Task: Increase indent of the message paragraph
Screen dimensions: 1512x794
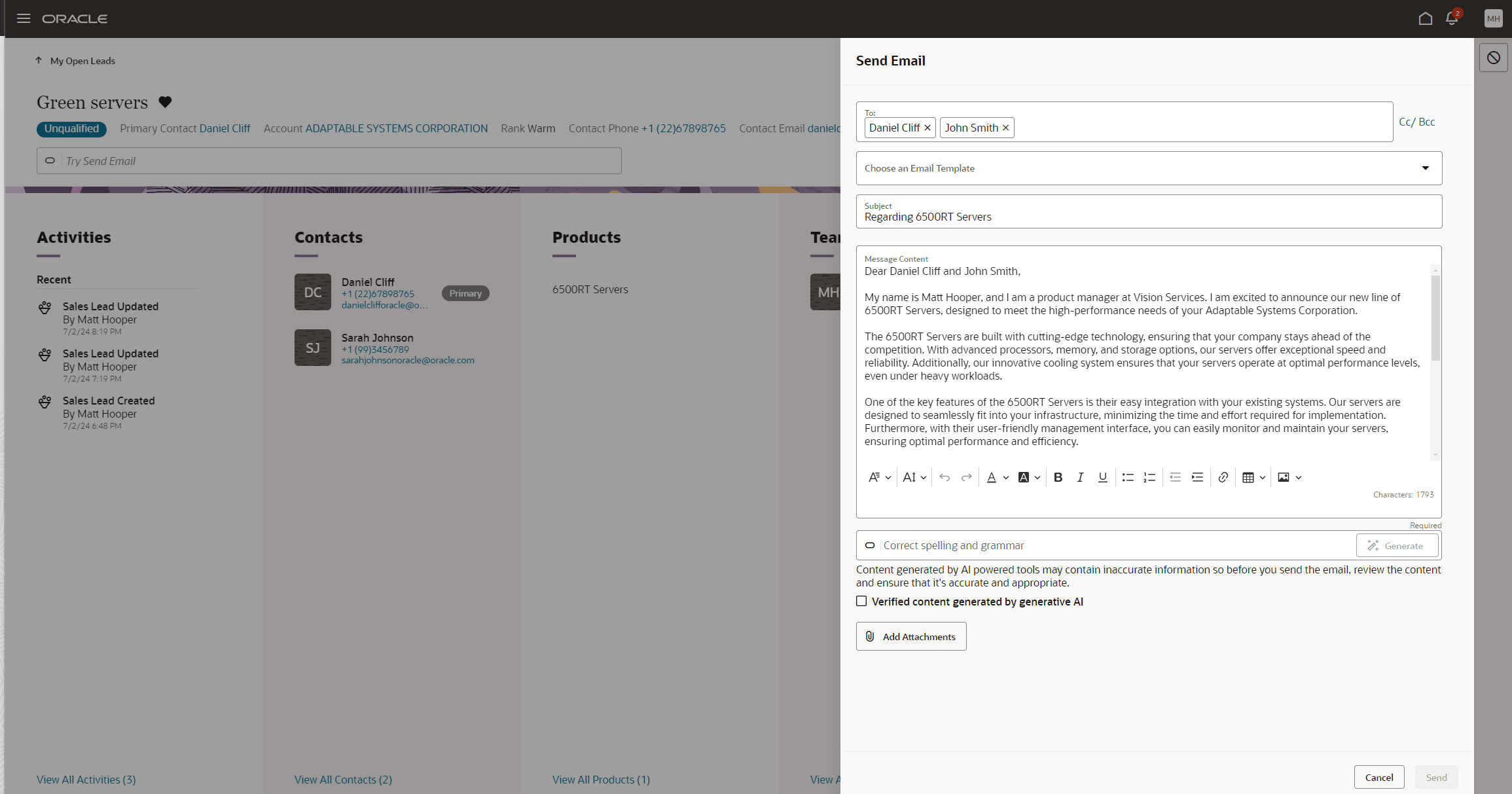Action: click(x=1197, y=477)
